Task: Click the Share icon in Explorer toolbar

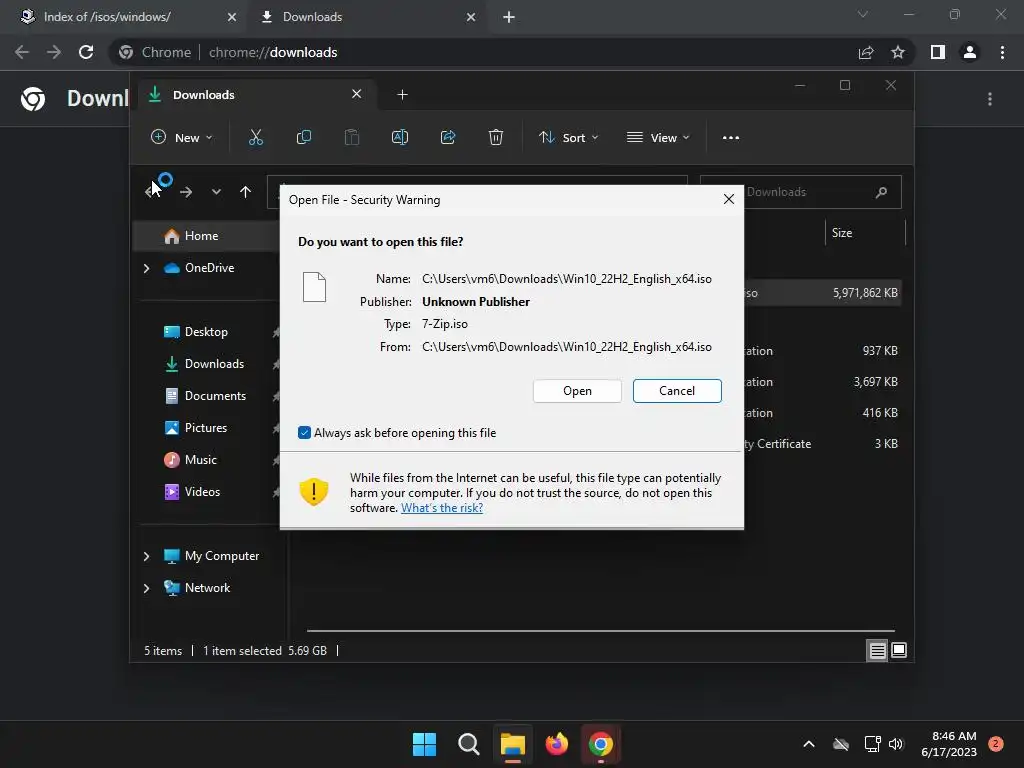Action: click(448, 137)
